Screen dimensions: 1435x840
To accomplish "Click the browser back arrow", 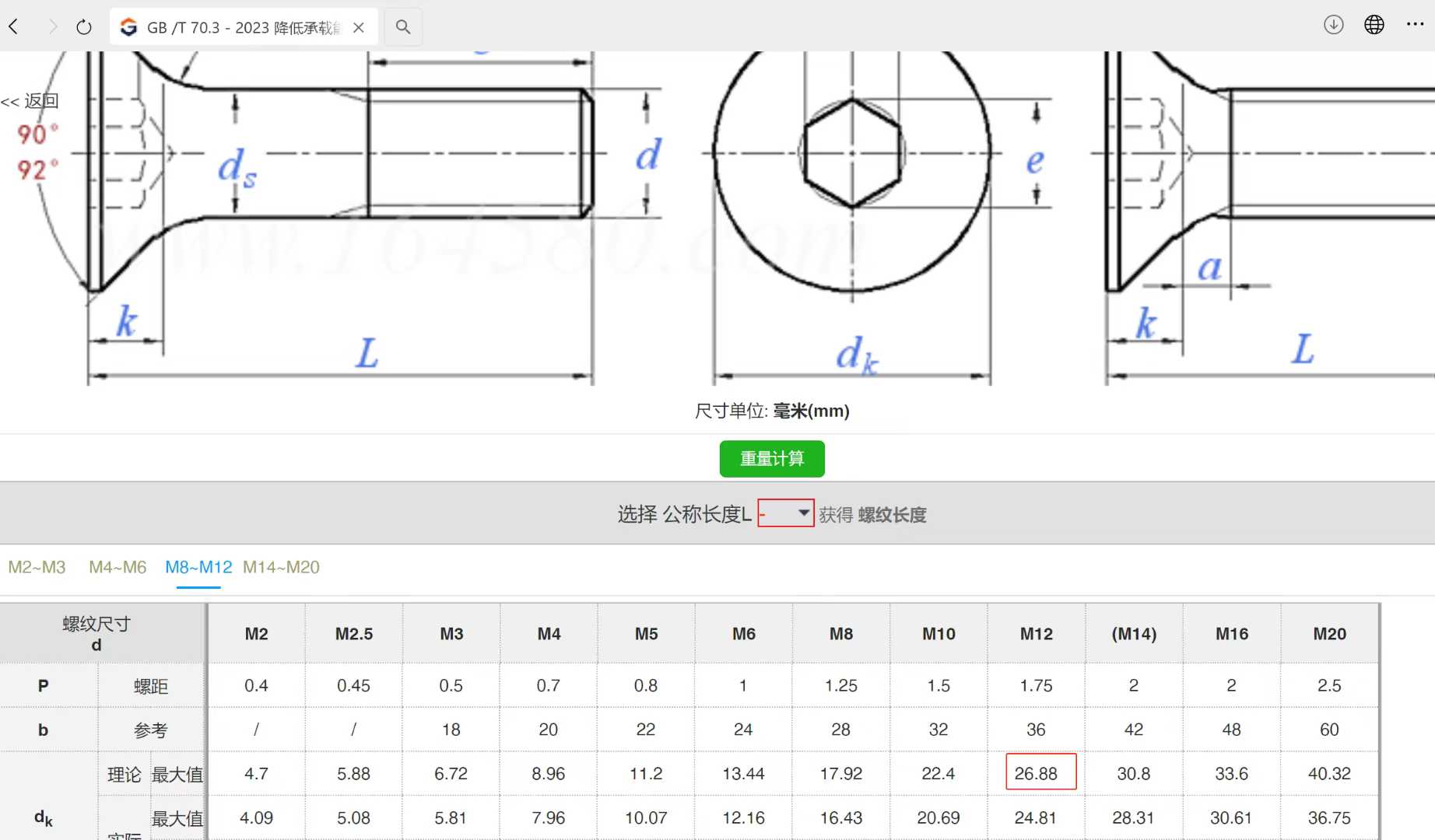I will coord(14,27).
